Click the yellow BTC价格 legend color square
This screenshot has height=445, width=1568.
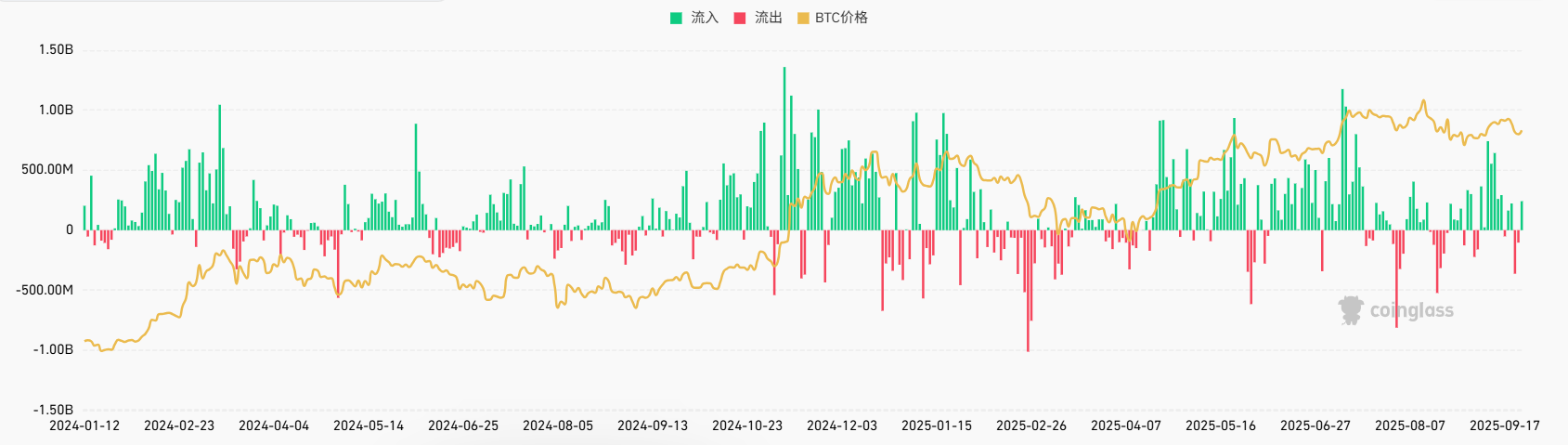(803, 18)
